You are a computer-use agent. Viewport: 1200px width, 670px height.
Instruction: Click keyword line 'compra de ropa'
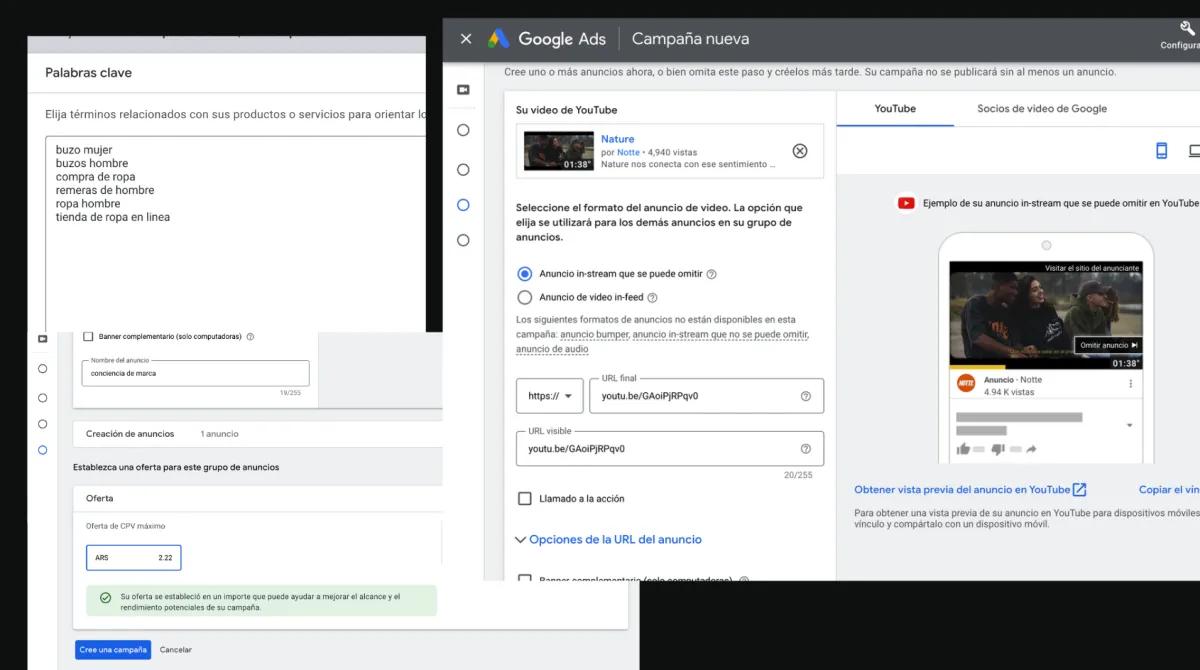pos(95,177)
